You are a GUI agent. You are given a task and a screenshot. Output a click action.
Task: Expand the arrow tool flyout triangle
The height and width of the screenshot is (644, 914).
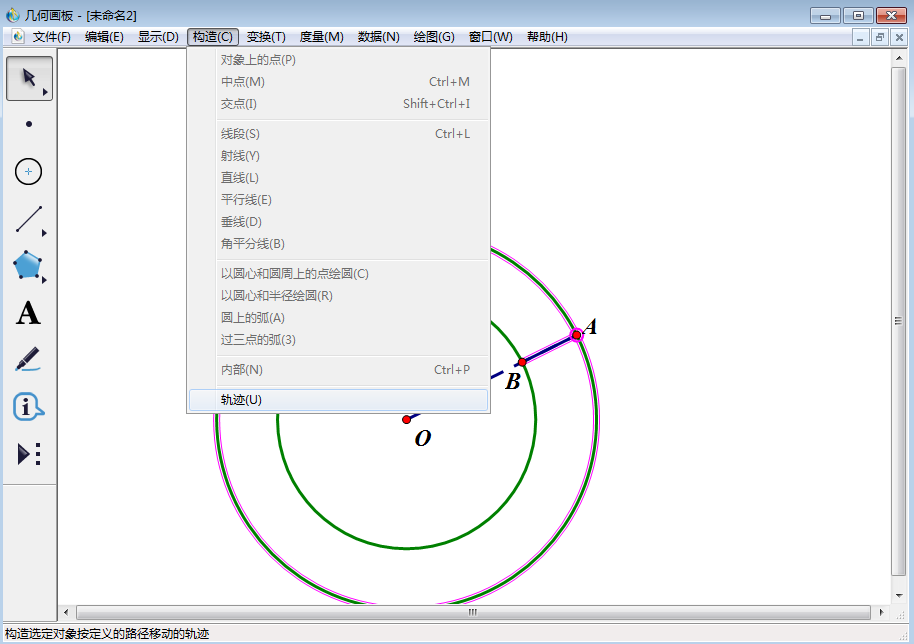pos(45,92)
